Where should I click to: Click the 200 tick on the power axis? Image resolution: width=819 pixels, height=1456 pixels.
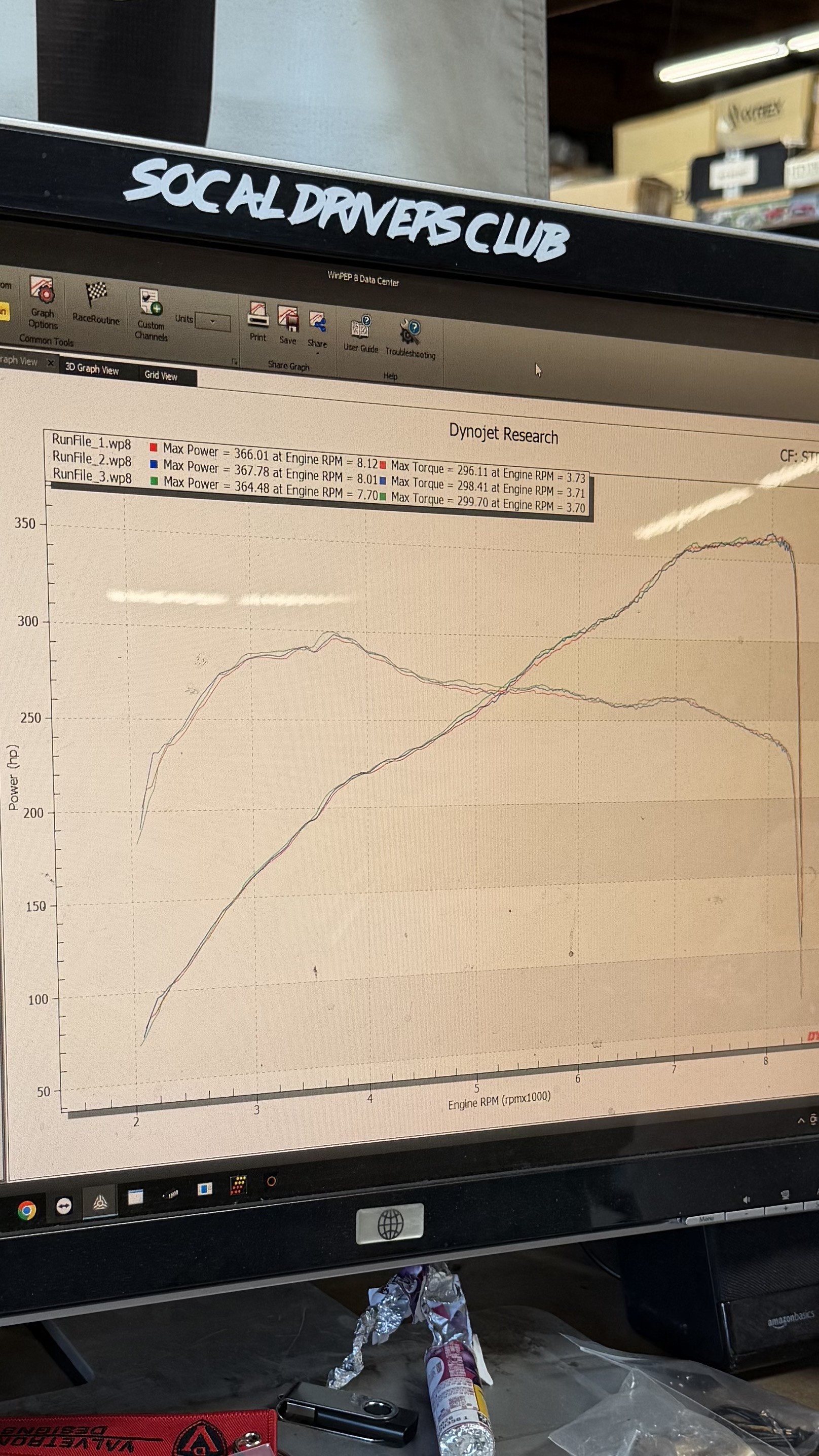click(33, 813)
